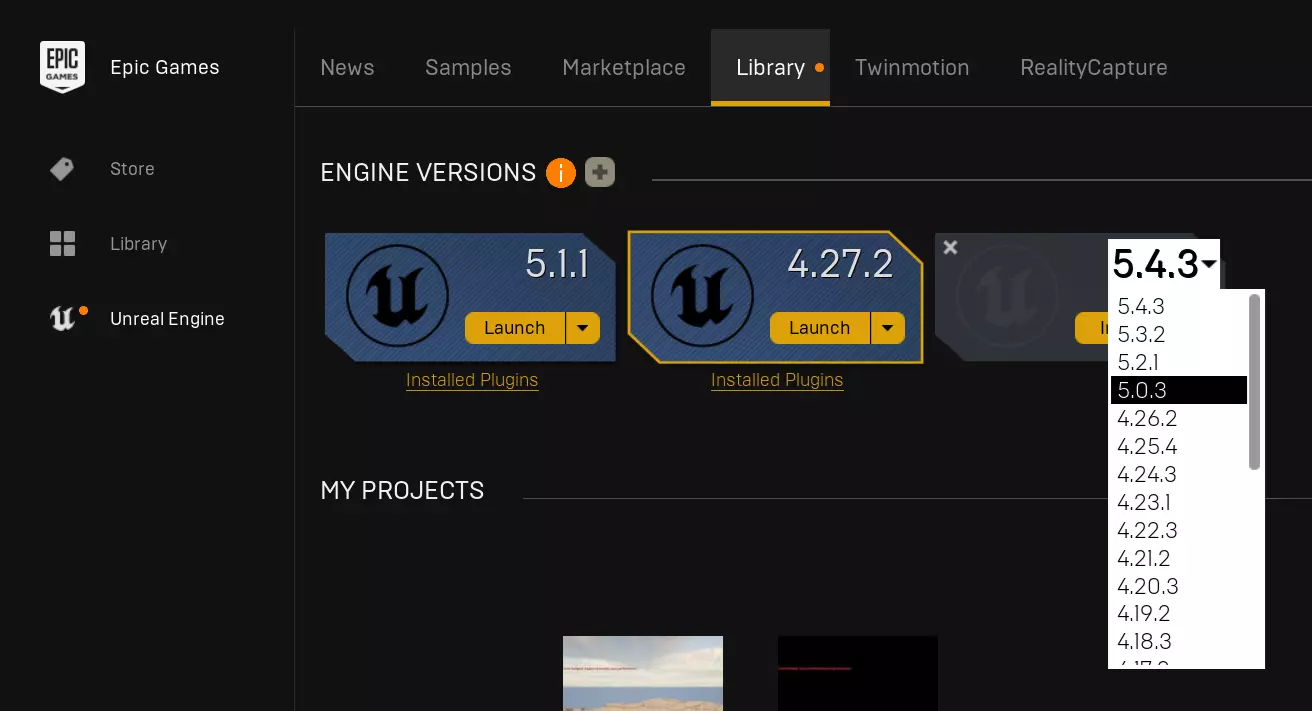Pick version 4.26.2 in the dropdown
Screen dimensions: 1312x711
point(1179,418)
